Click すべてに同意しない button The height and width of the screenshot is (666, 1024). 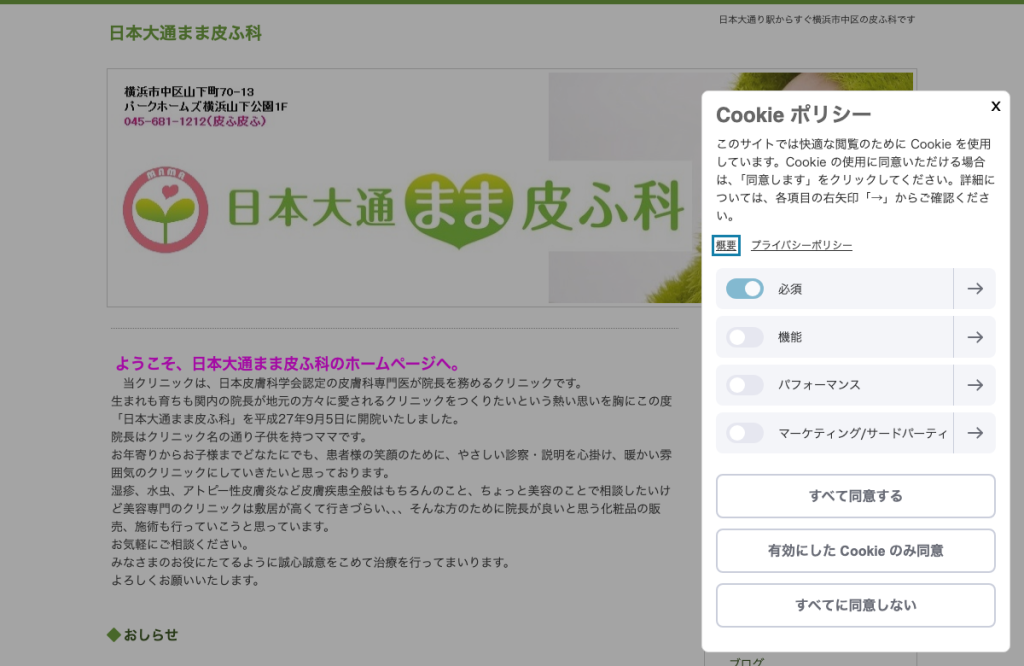[x=856, y=605]
